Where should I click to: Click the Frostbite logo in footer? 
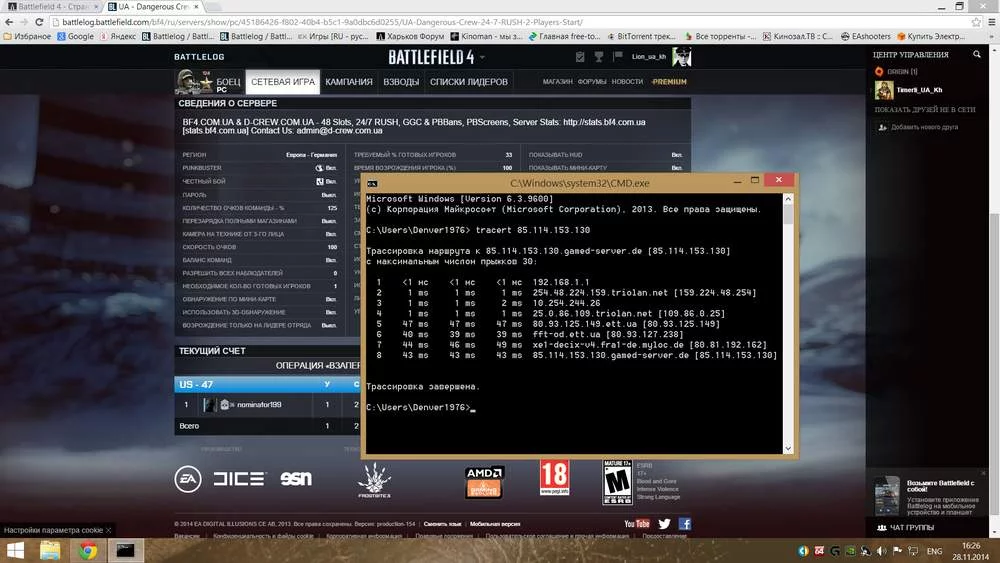click(x=374, y=480)
